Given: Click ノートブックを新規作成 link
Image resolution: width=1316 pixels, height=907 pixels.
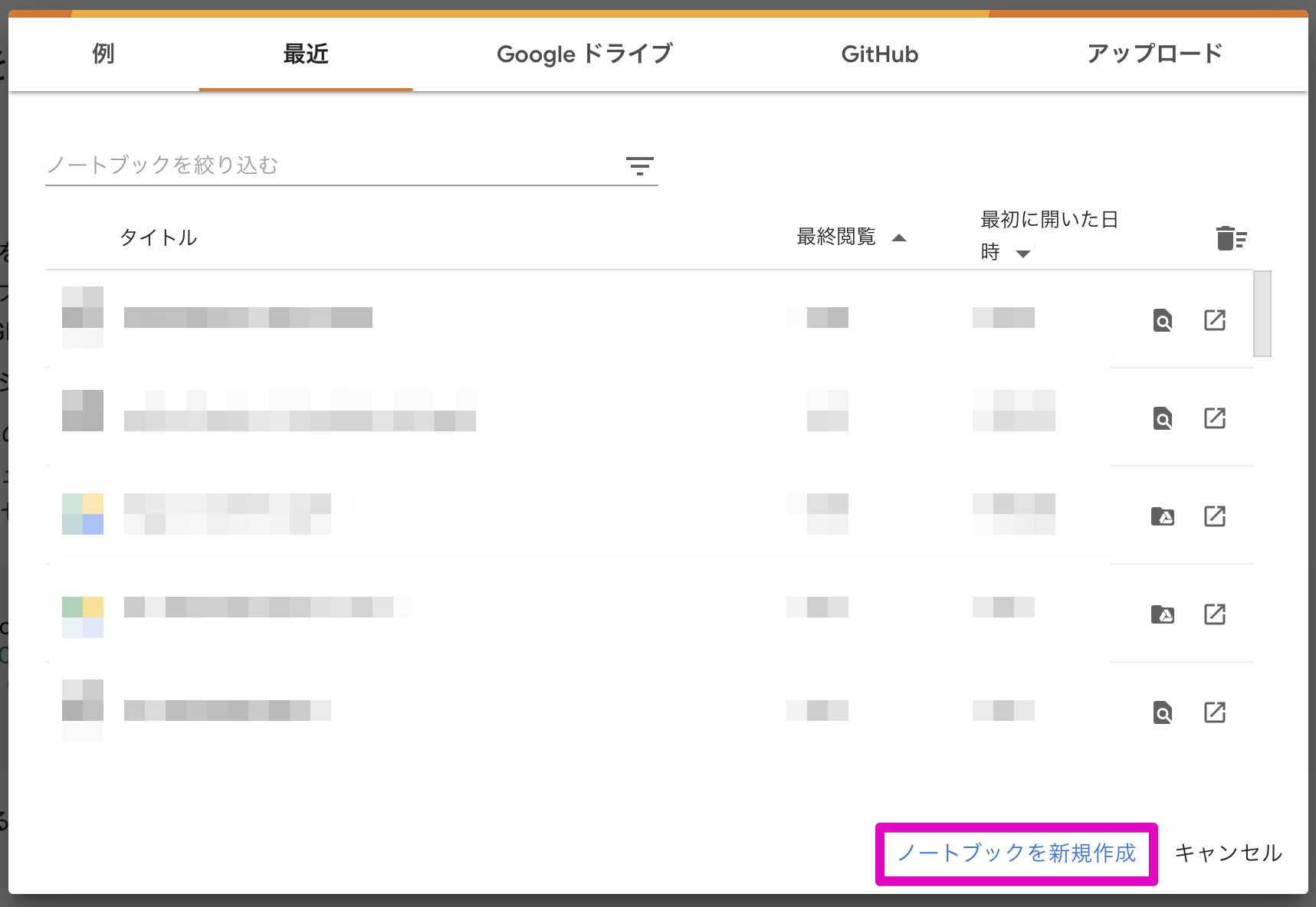Looking at the screenshot, I should coord(1016,853).
